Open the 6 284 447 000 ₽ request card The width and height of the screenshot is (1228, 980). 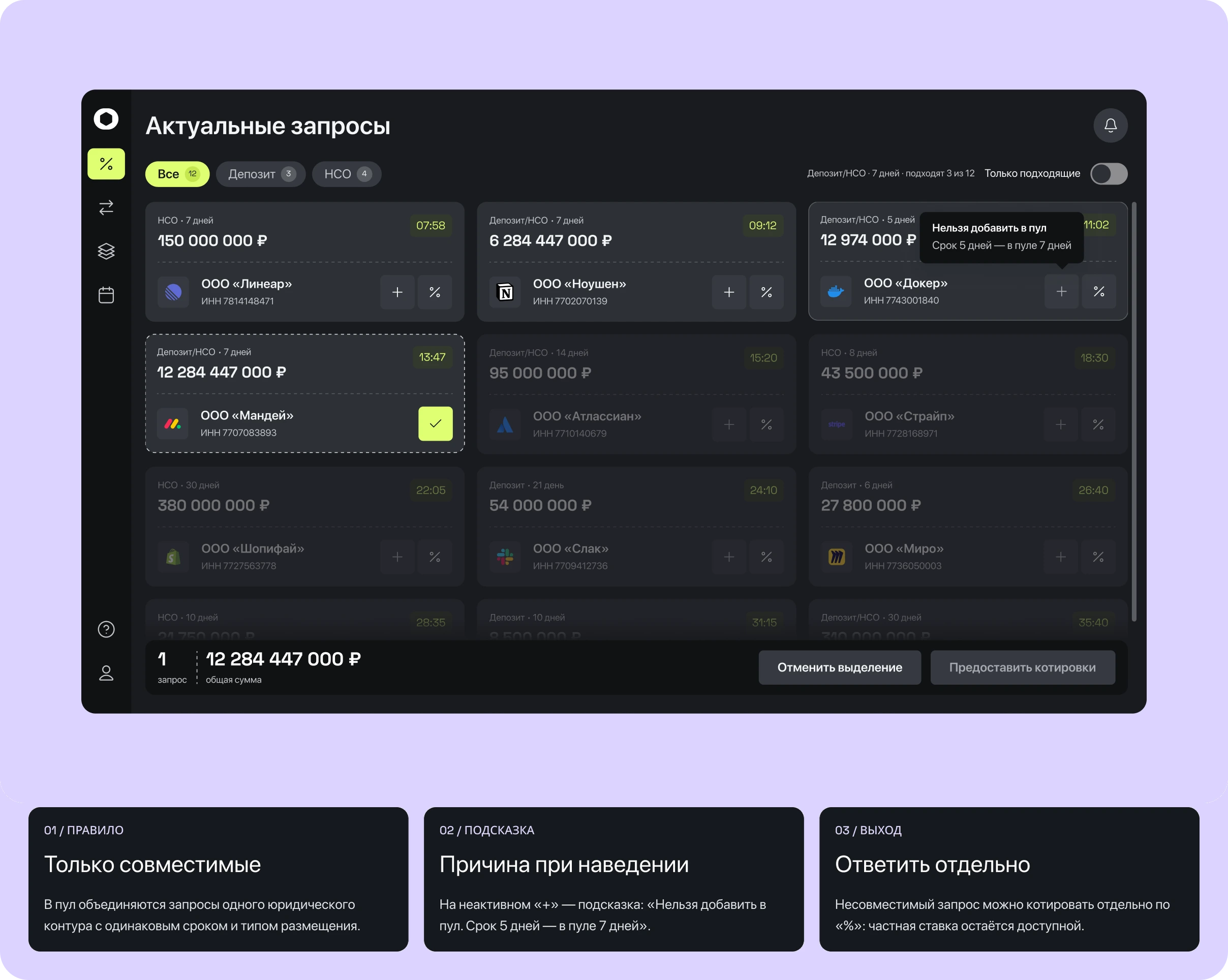(636, 262)
